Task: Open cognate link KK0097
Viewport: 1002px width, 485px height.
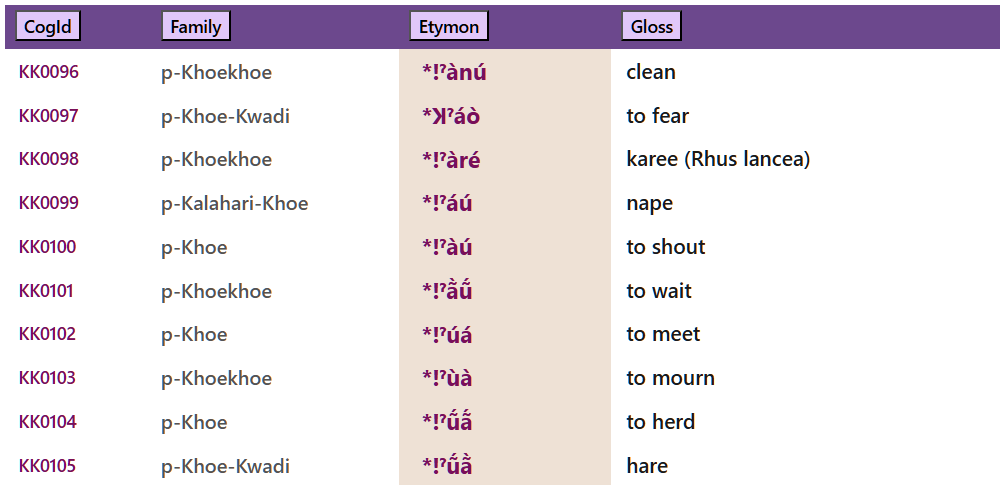Action: point(49,116)
